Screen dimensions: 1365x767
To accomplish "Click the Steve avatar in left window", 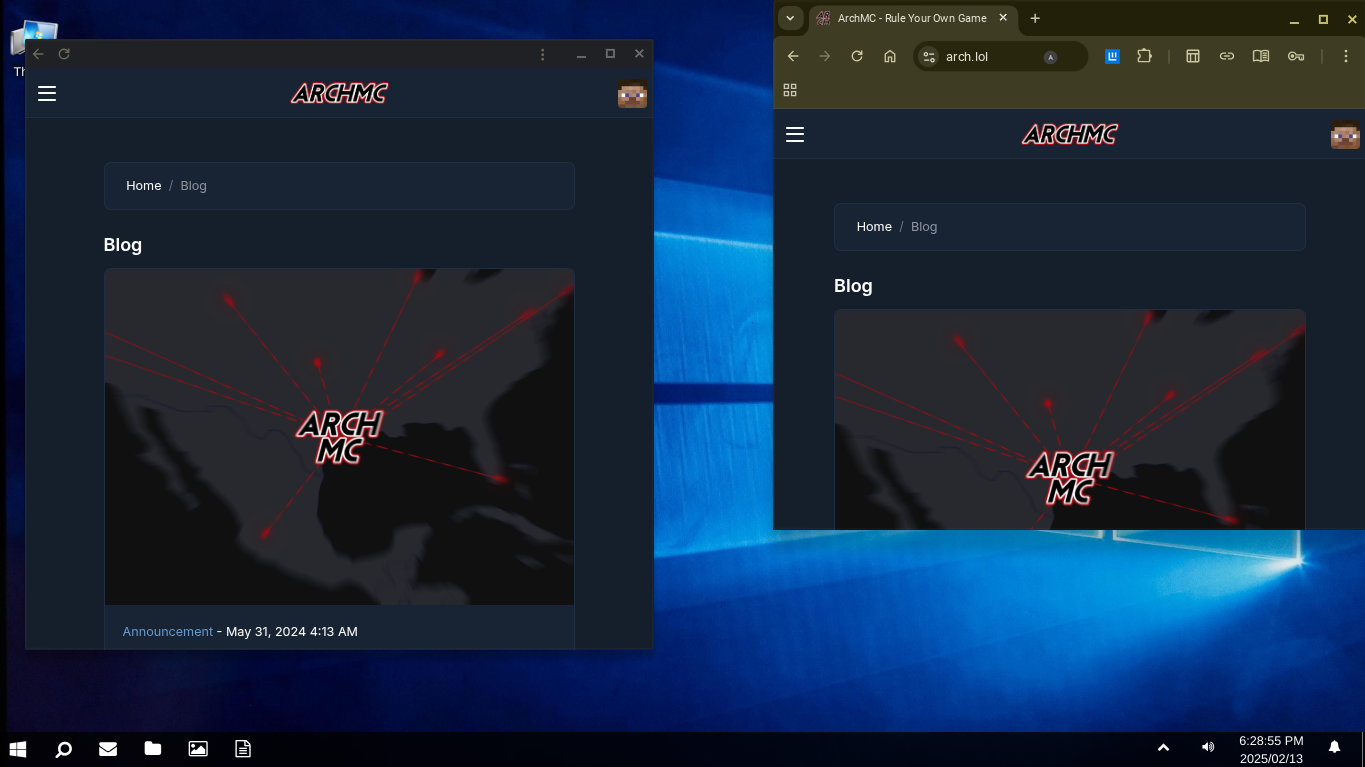I will coord(632,94).
